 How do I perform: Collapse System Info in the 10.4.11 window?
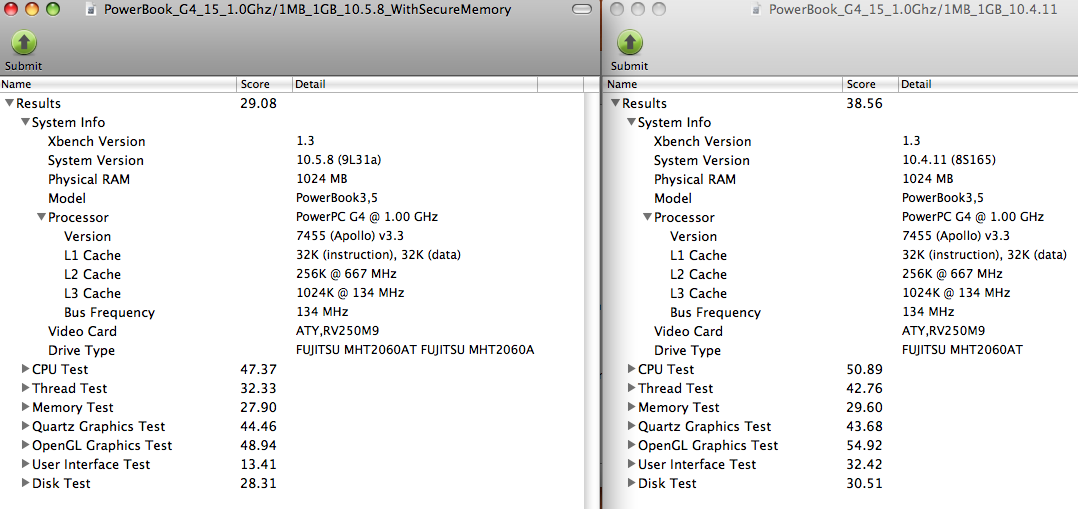(631, 123)
